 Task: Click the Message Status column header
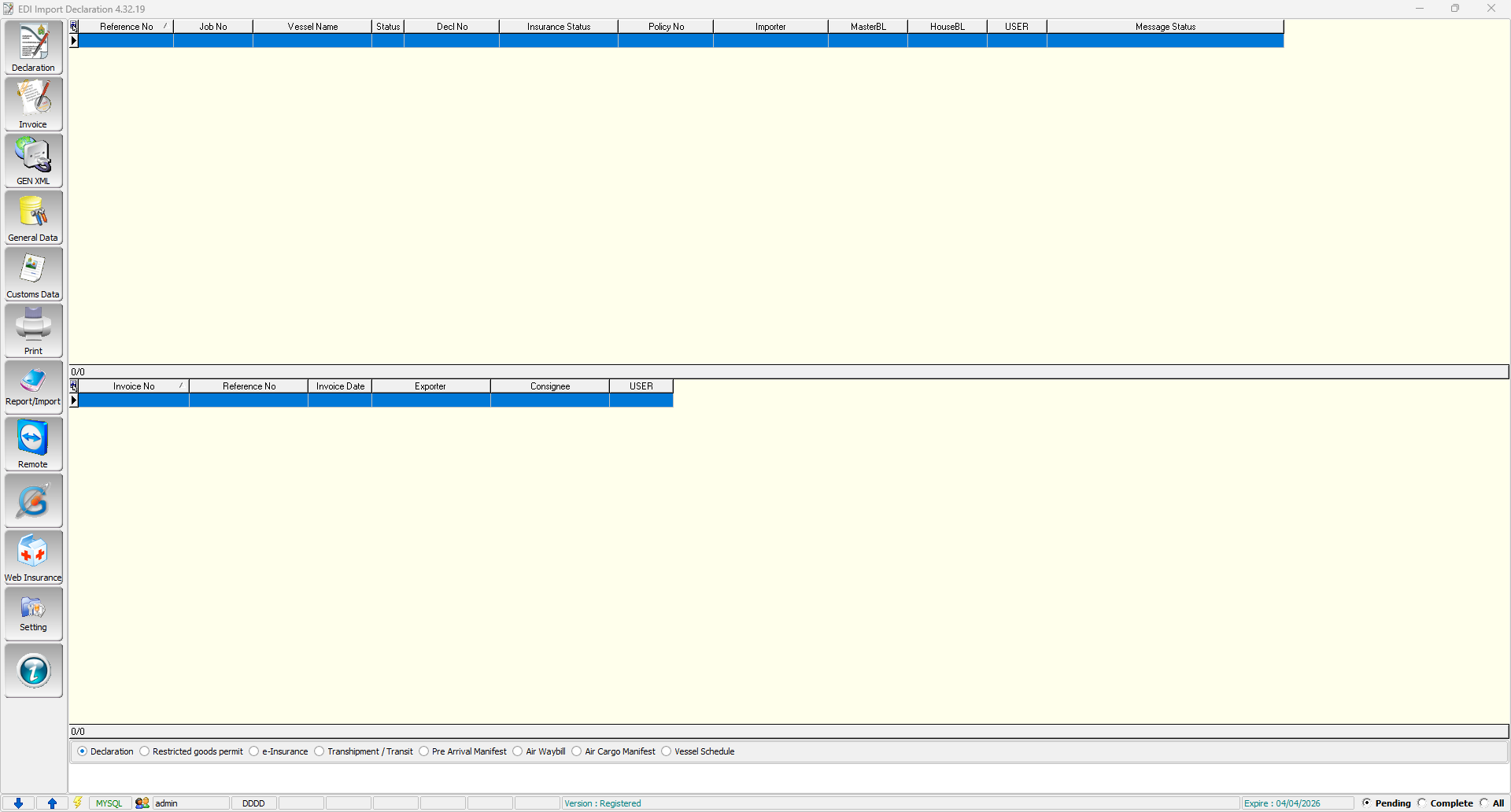point(1165,27)
